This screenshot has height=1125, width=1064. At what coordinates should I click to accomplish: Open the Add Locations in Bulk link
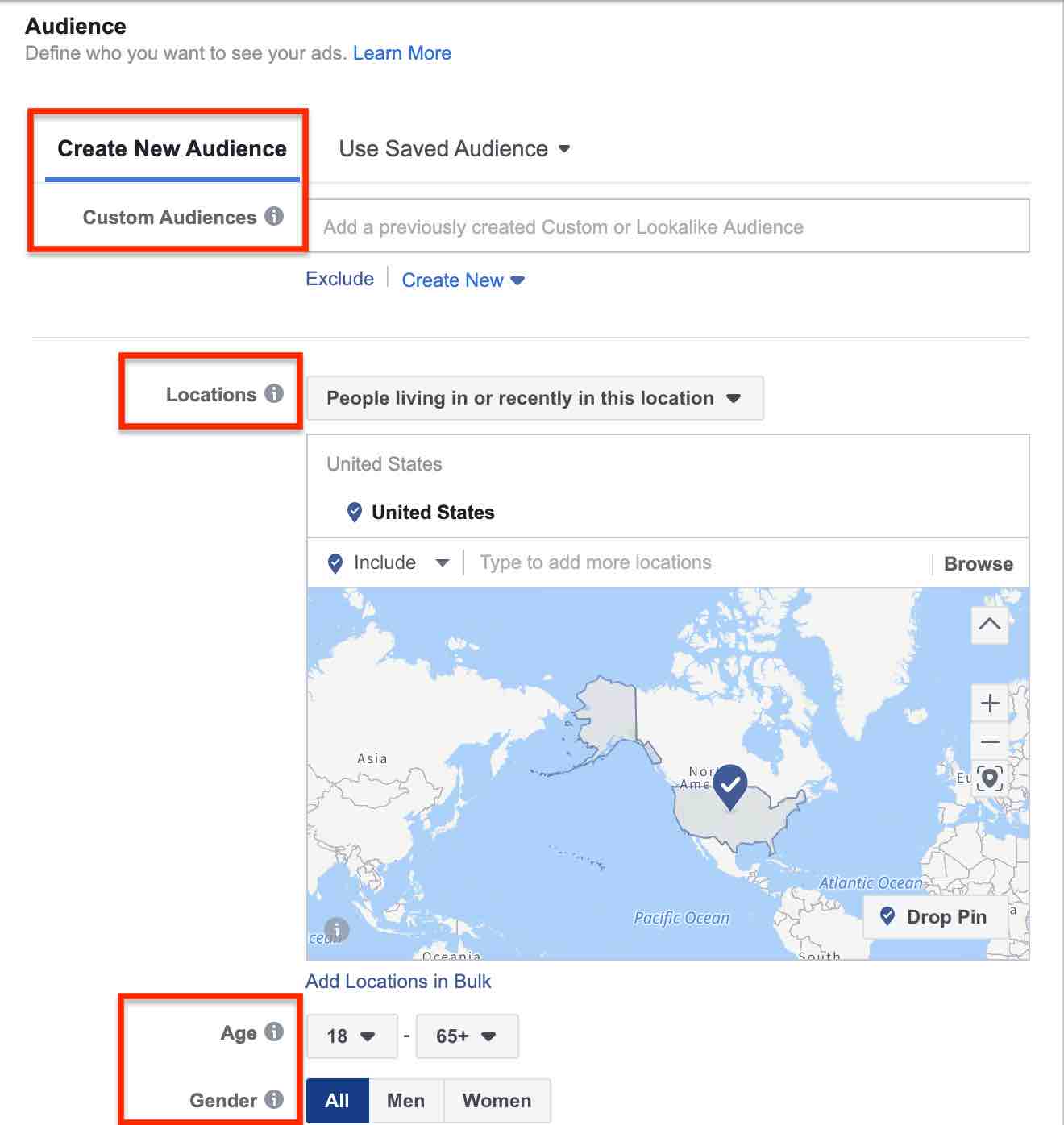[x=398, y=981]
